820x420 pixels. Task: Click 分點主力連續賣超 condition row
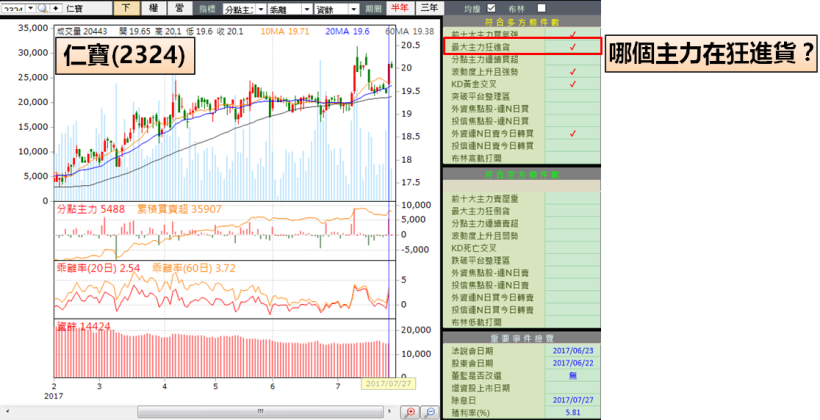[521, 223]
